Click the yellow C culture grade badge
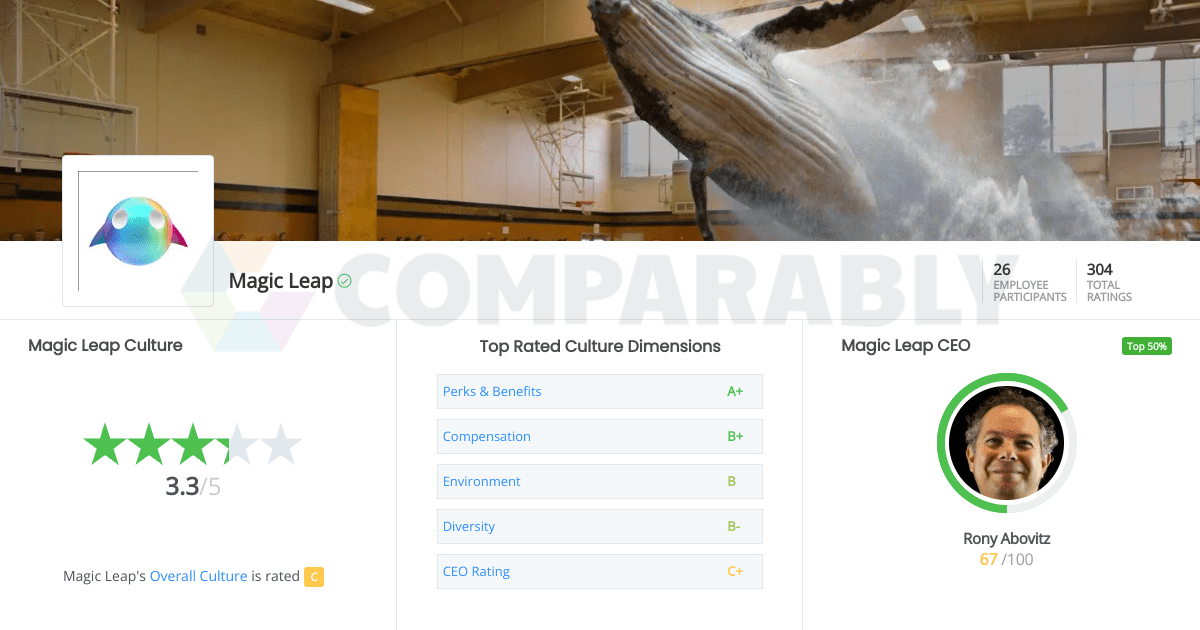Screen dimensions: 1200x630 point(314,576)
